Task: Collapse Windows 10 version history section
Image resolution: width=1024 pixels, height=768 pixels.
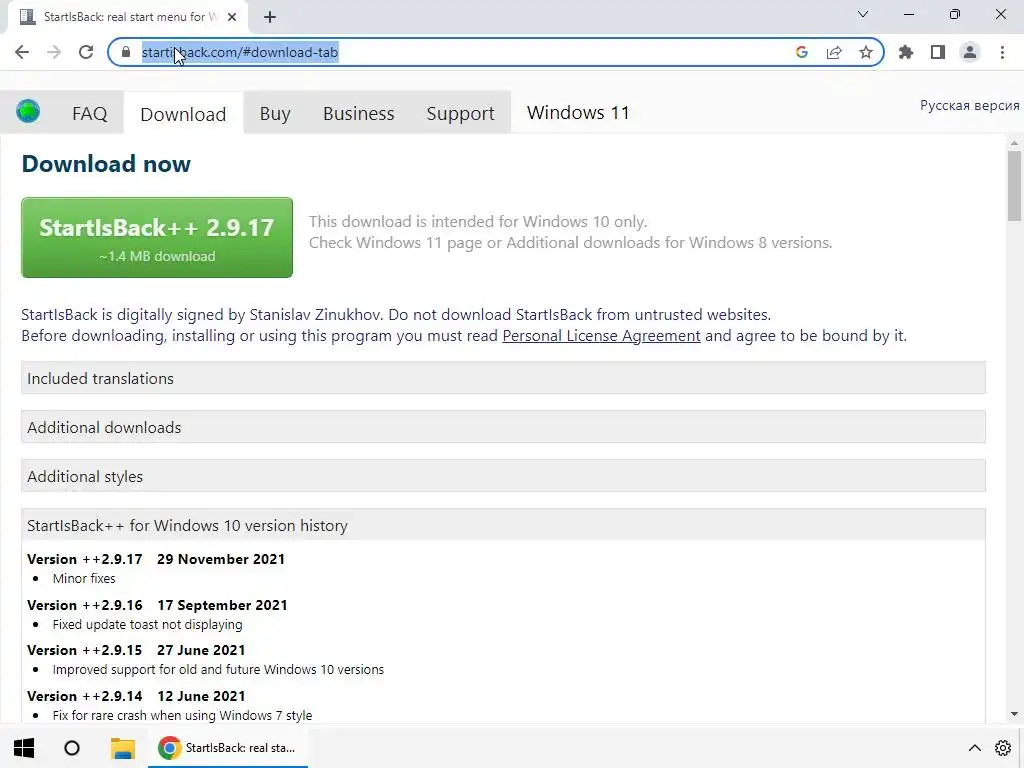Action: coord(504,525)
